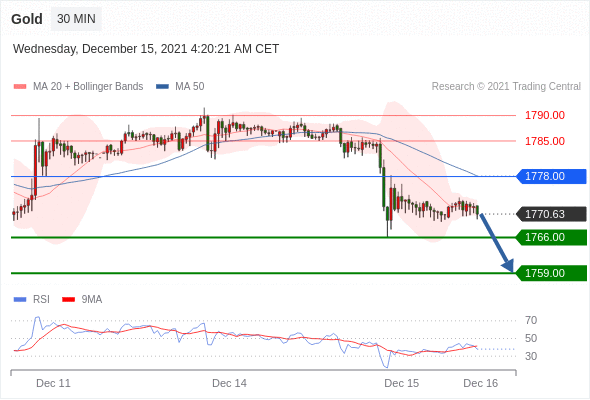Click the date line 'Wednesday, December 15, 2021 4:20:21 AM CET'
590x400 pixels.
[x=146, y=49]
